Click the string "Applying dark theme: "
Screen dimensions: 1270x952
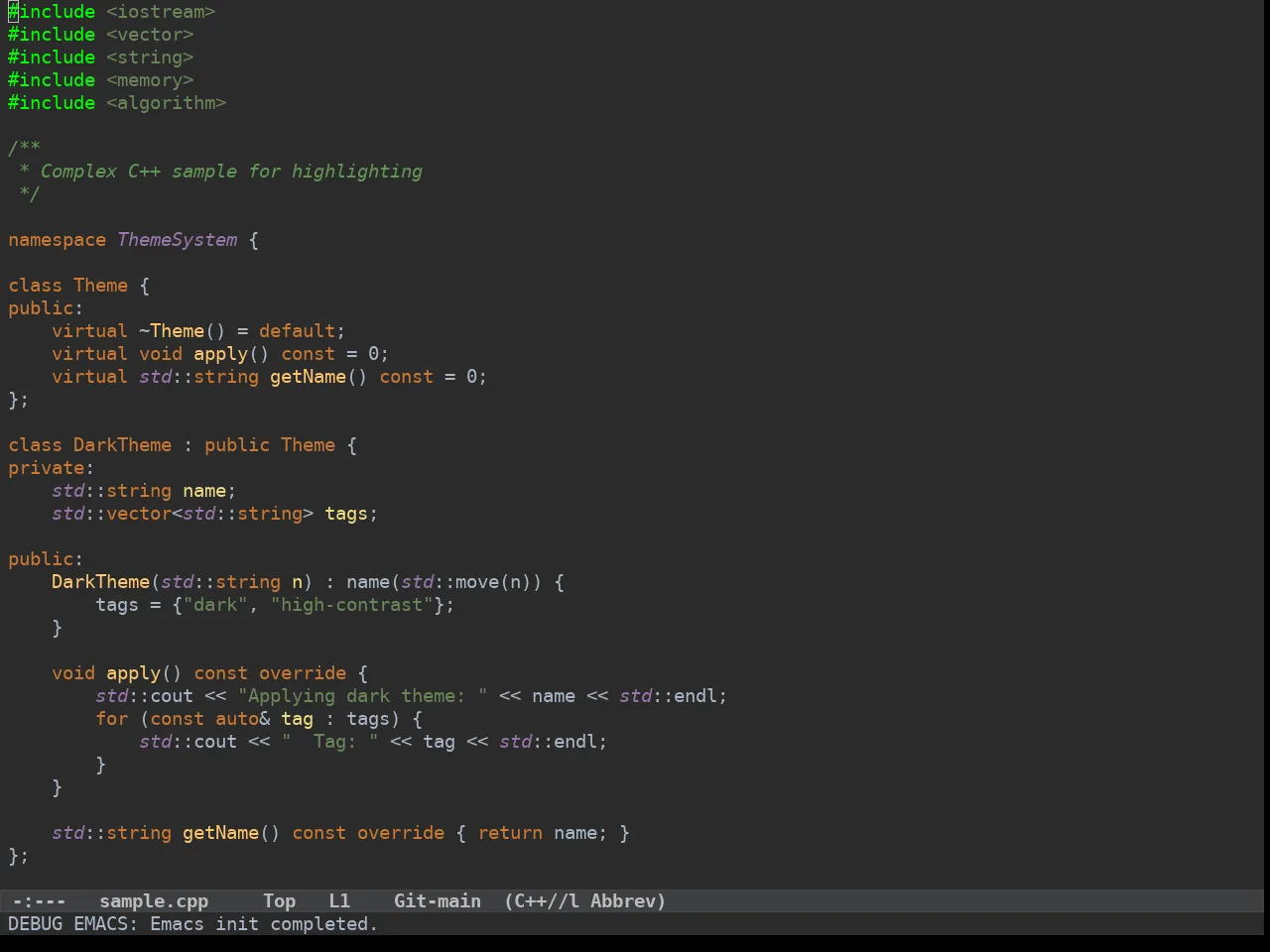(362, 696)
